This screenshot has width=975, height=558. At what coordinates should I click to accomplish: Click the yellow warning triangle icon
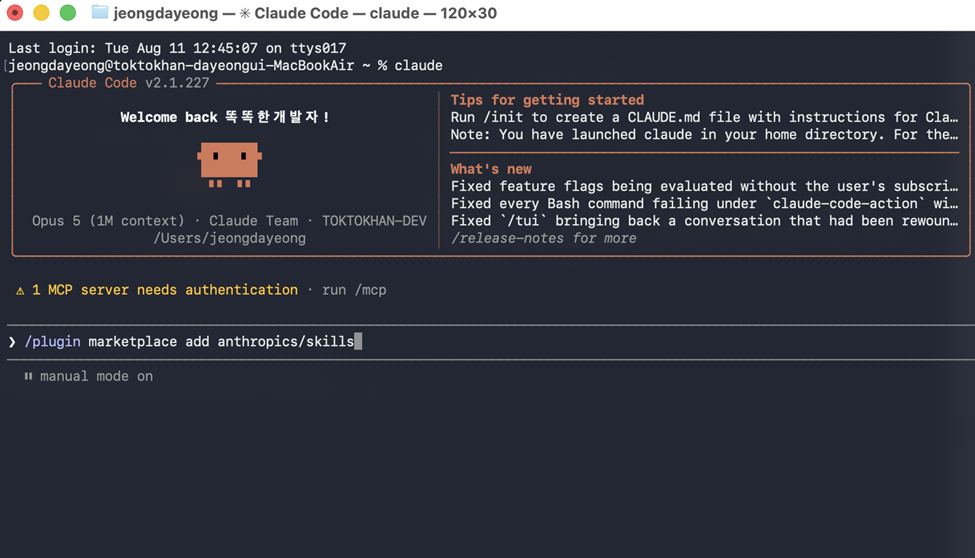(x=20, y=291)
